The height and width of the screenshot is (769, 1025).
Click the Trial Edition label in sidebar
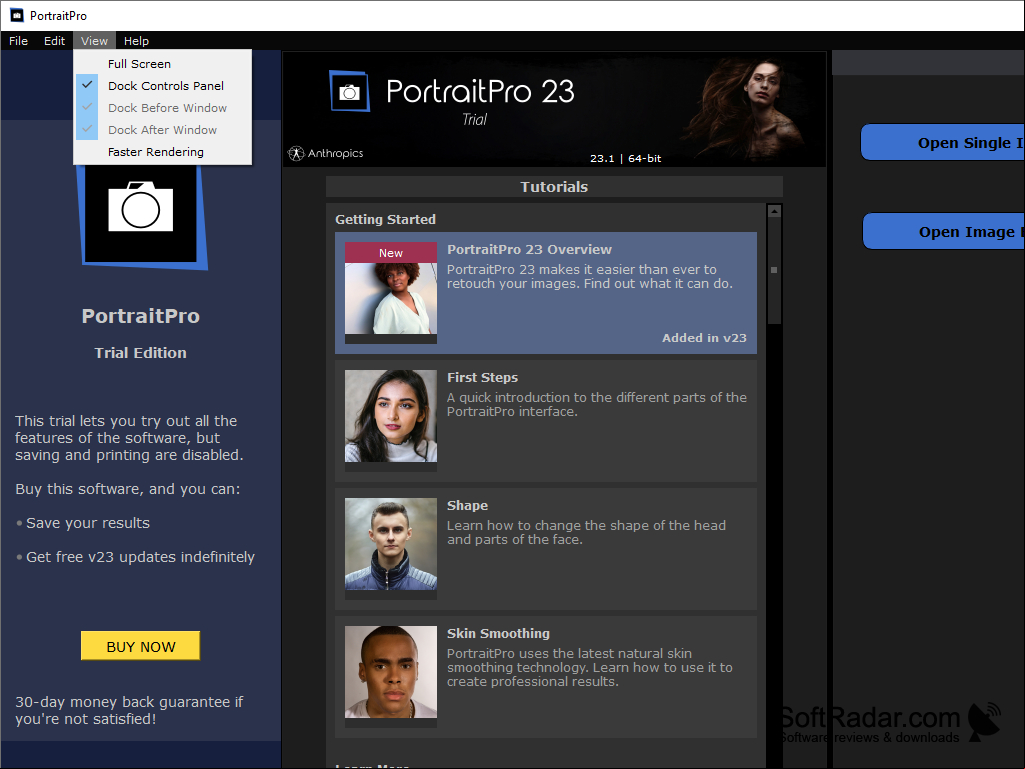pos(141,353)
